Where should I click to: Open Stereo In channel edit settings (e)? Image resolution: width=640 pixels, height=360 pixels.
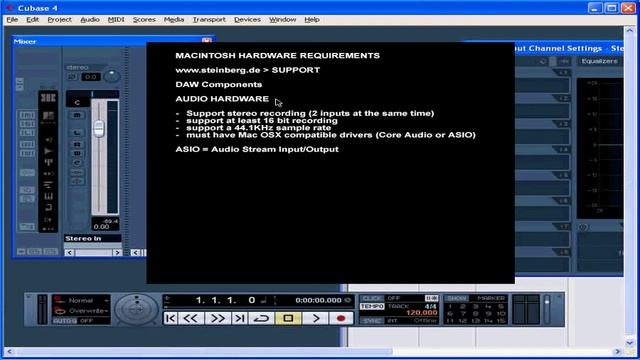[77, 162]
